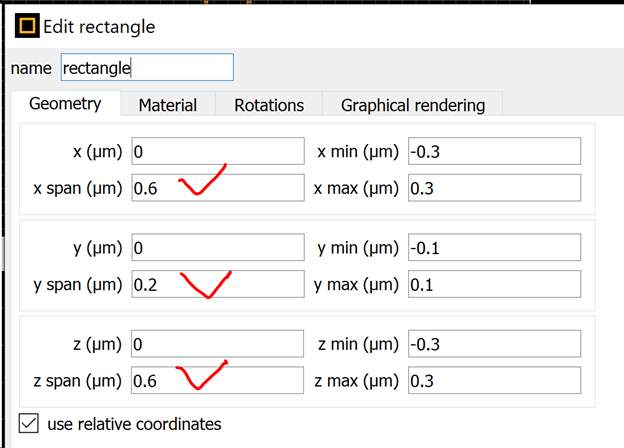Open the Rotations tab
Screen dimensions: 624x448
[x=269, y=105]
